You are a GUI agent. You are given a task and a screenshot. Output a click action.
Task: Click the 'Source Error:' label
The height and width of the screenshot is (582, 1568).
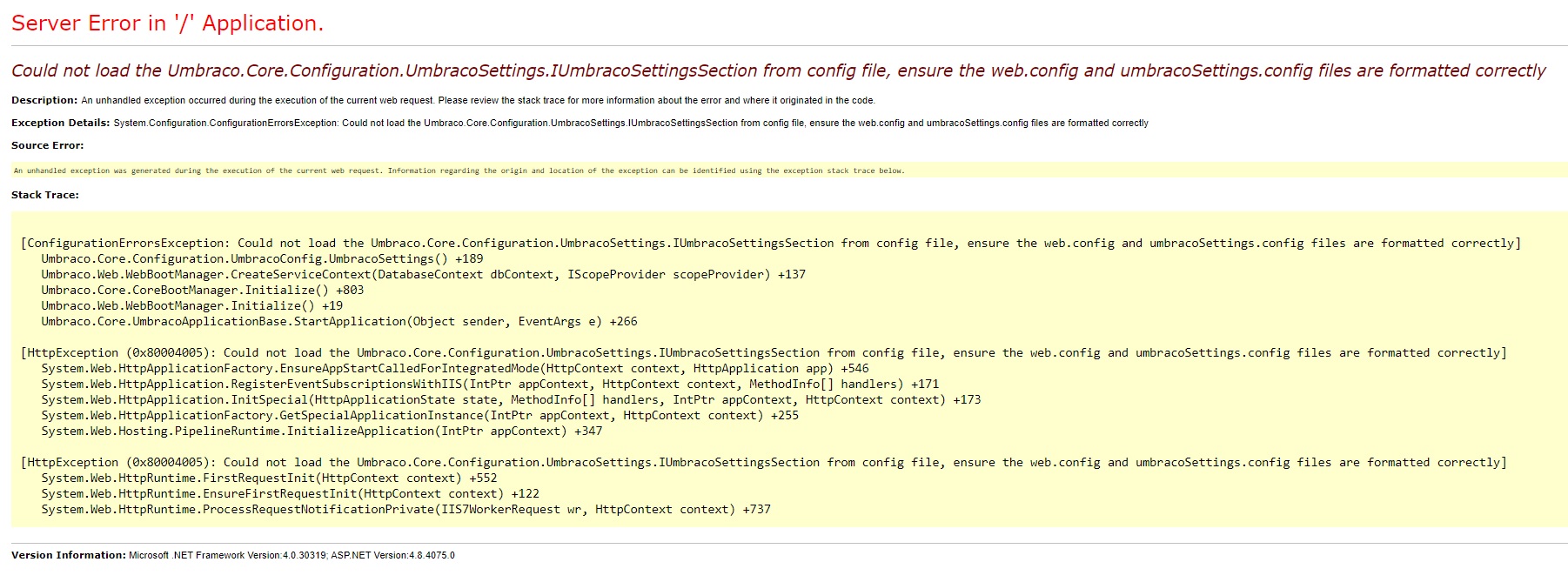tap(48, 145)
